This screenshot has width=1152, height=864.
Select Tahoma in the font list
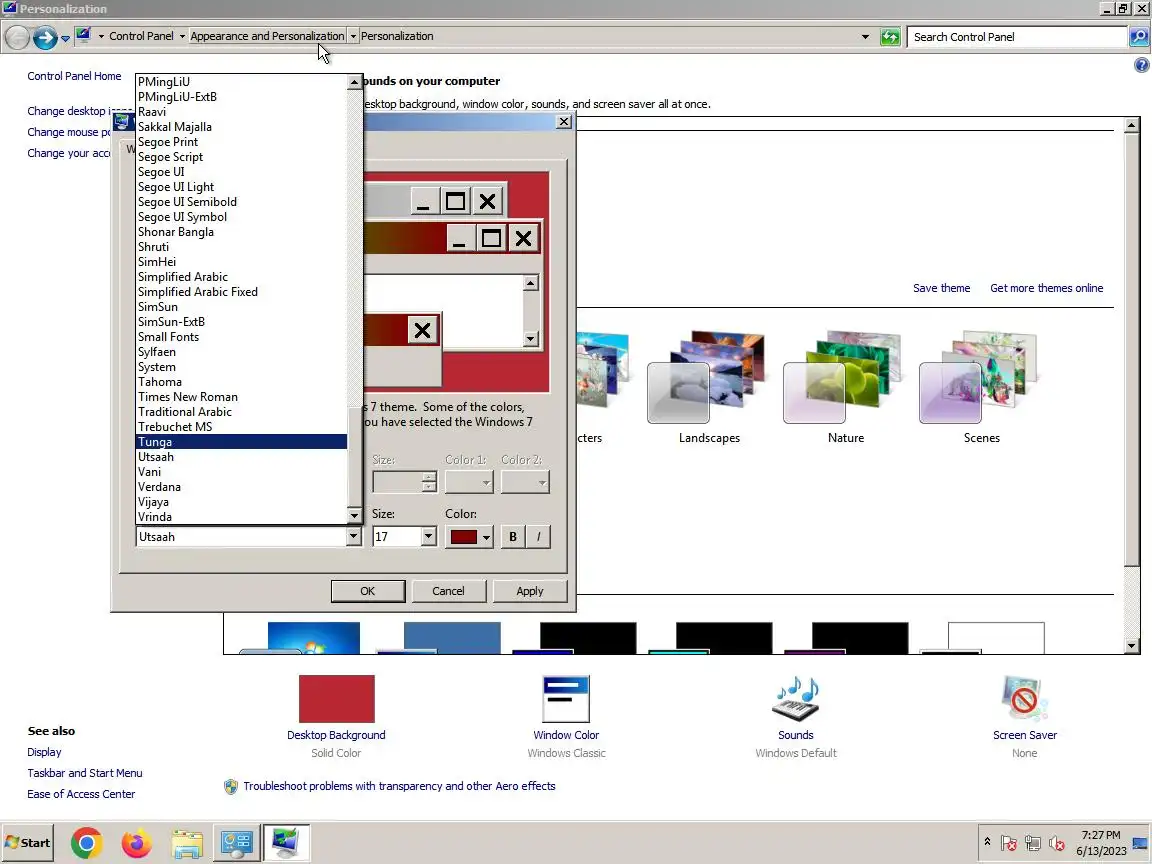[241, 382]
